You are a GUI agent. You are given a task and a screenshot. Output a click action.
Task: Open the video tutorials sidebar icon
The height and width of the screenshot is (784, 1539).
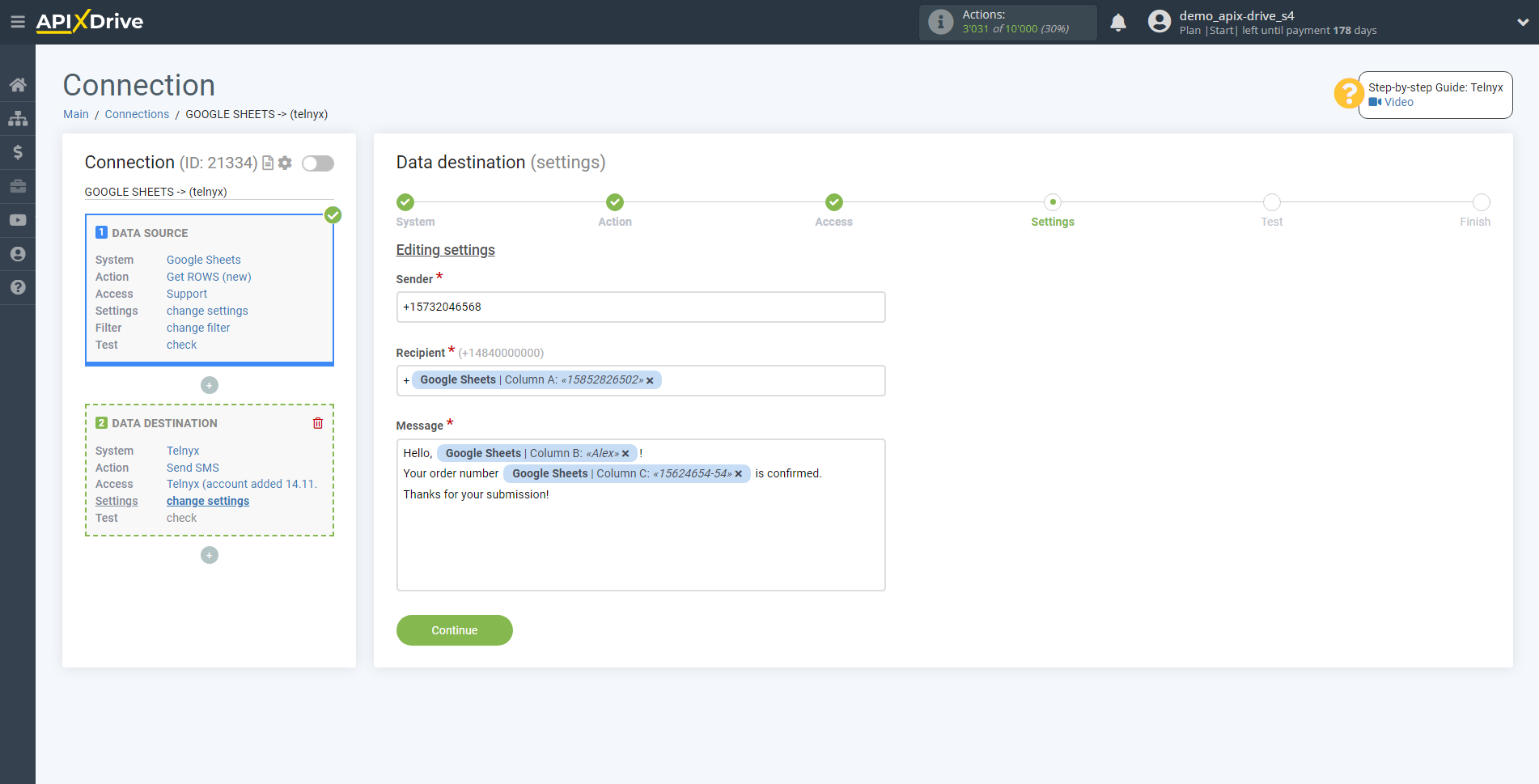pyautogui.click(x=18, y=220)
